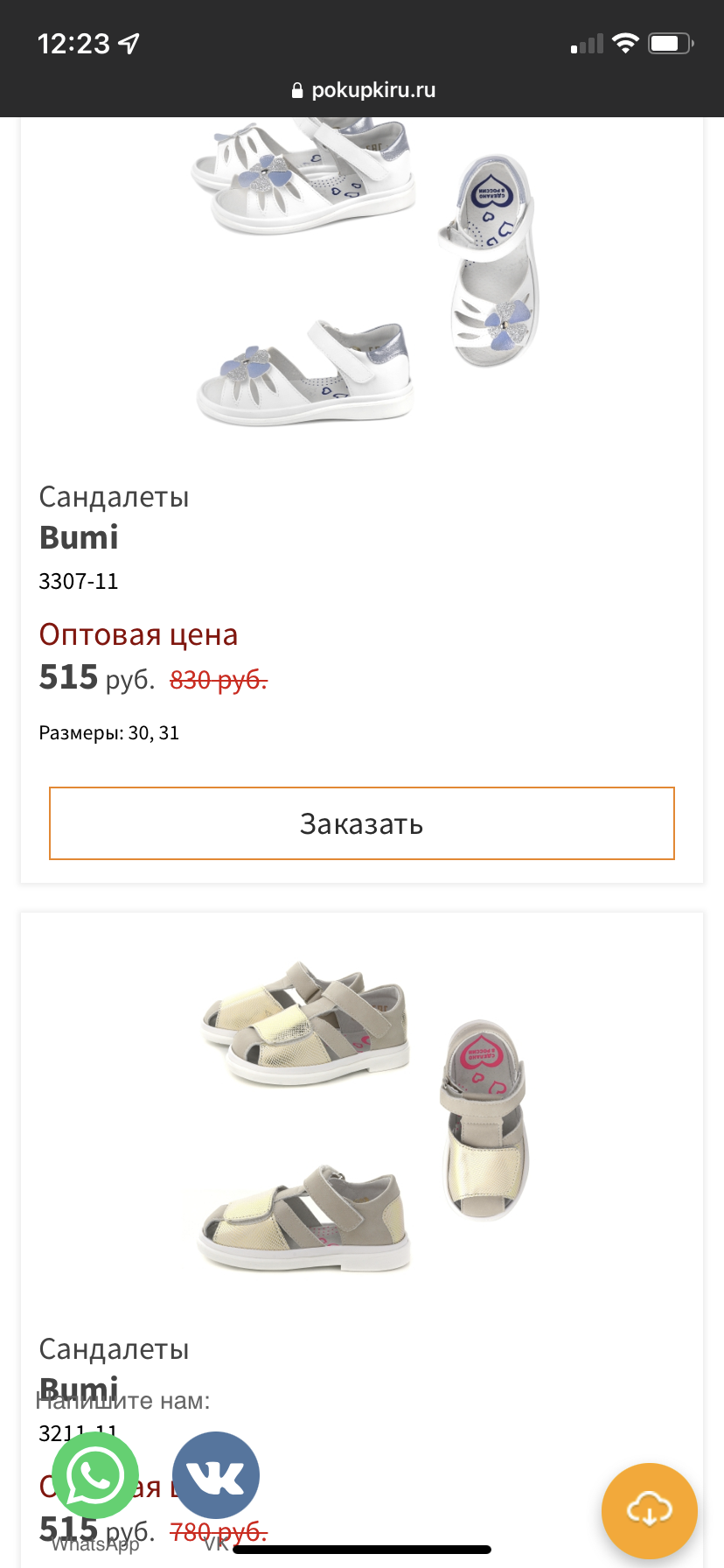
Task: Tap the Wi-Fi status icon
Action: (x=625, y=44)
